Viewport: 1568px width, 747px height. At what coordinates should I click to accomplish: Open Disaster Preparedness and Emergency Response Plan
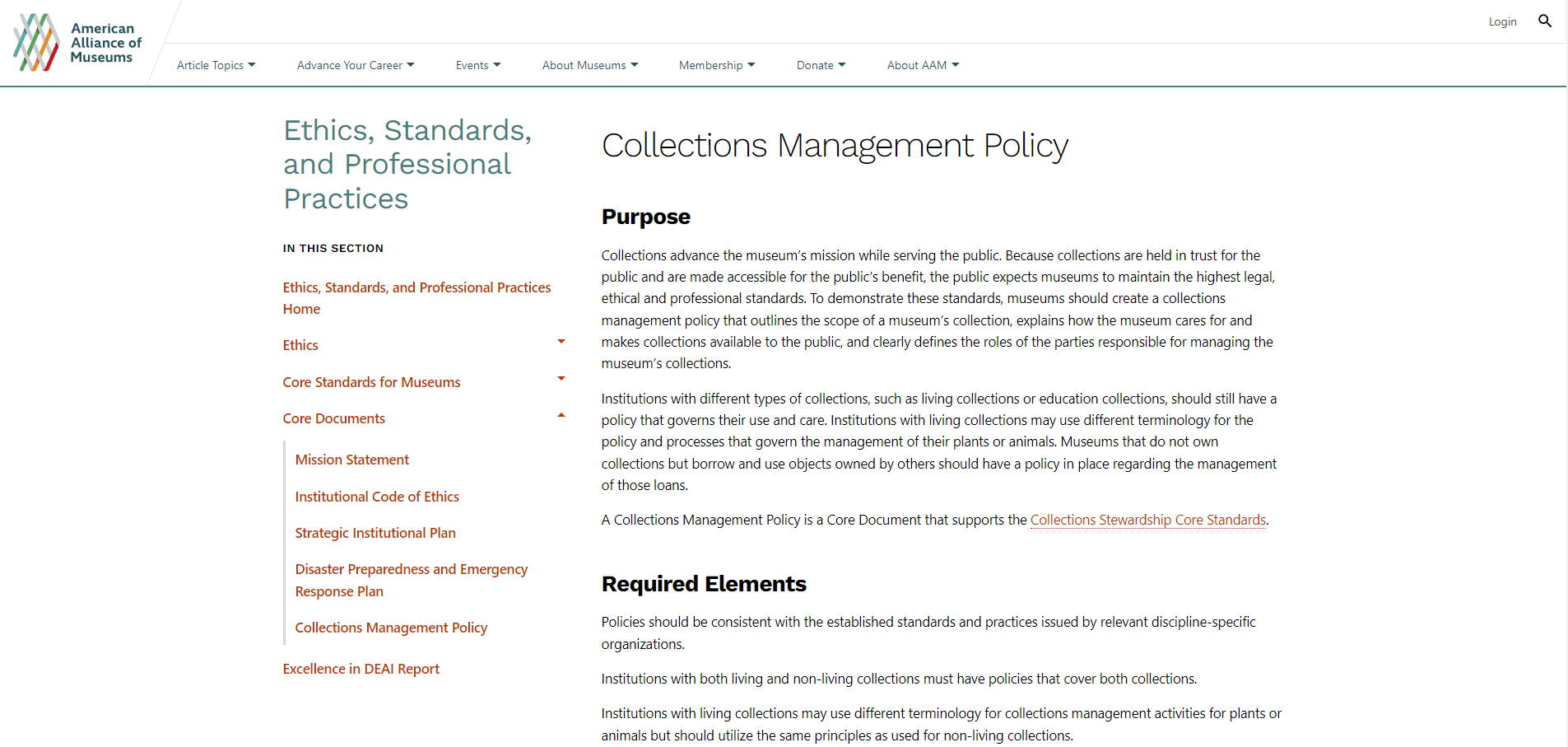[412, 580]
